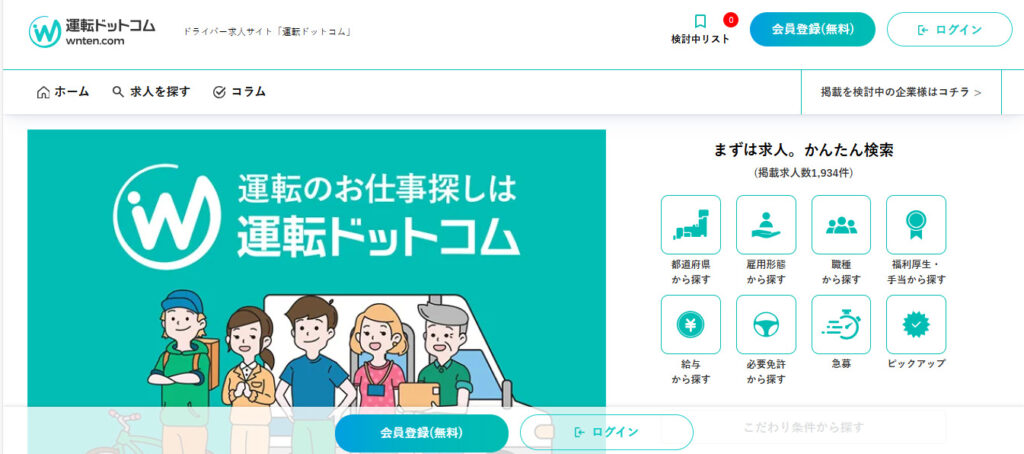The image size is (1024, 454).
Task: Open the コラム navigation item
Action: 240,92
